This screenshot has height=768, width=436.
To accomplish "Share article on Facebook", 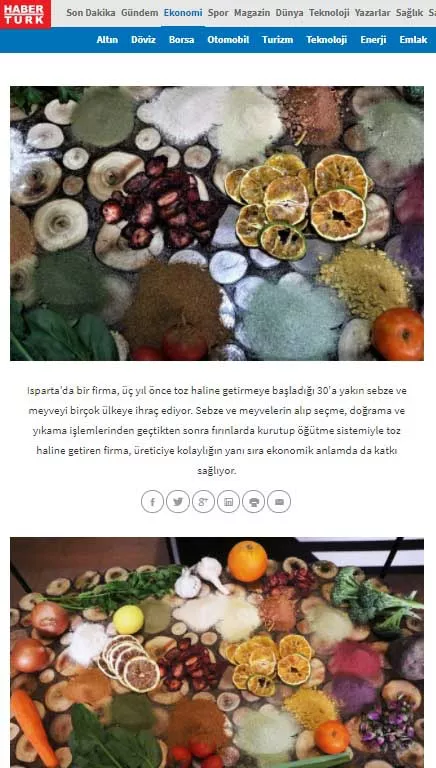I will point(152,502).
